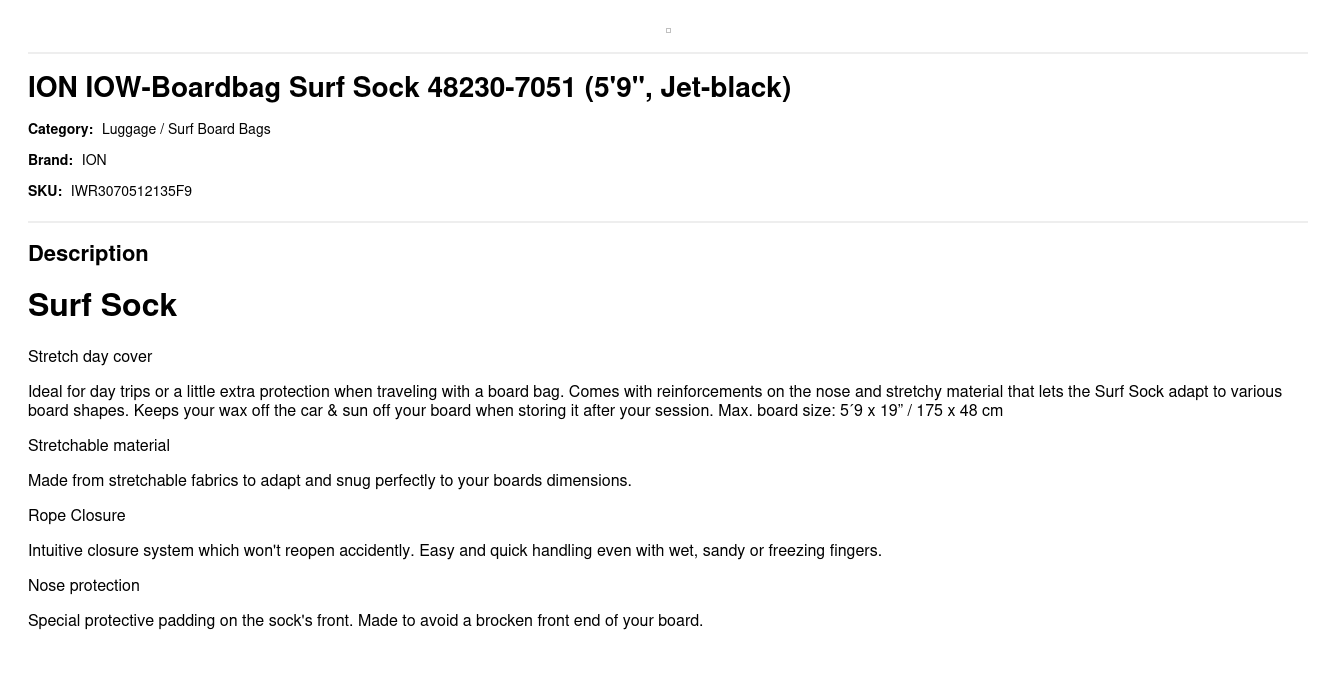Click the small broken image placeholder at top
Screen dimensions: 1328x676
pyautogui.click(x=668, y=30)
